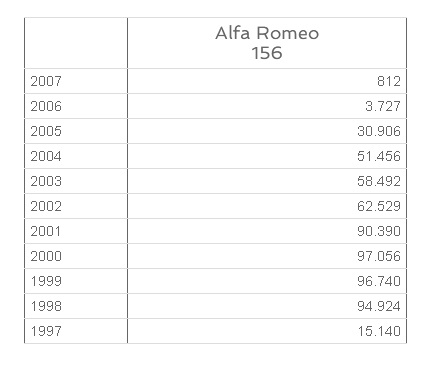Click the value 58.492
This screenshot has height=367, width=436.
379,181
